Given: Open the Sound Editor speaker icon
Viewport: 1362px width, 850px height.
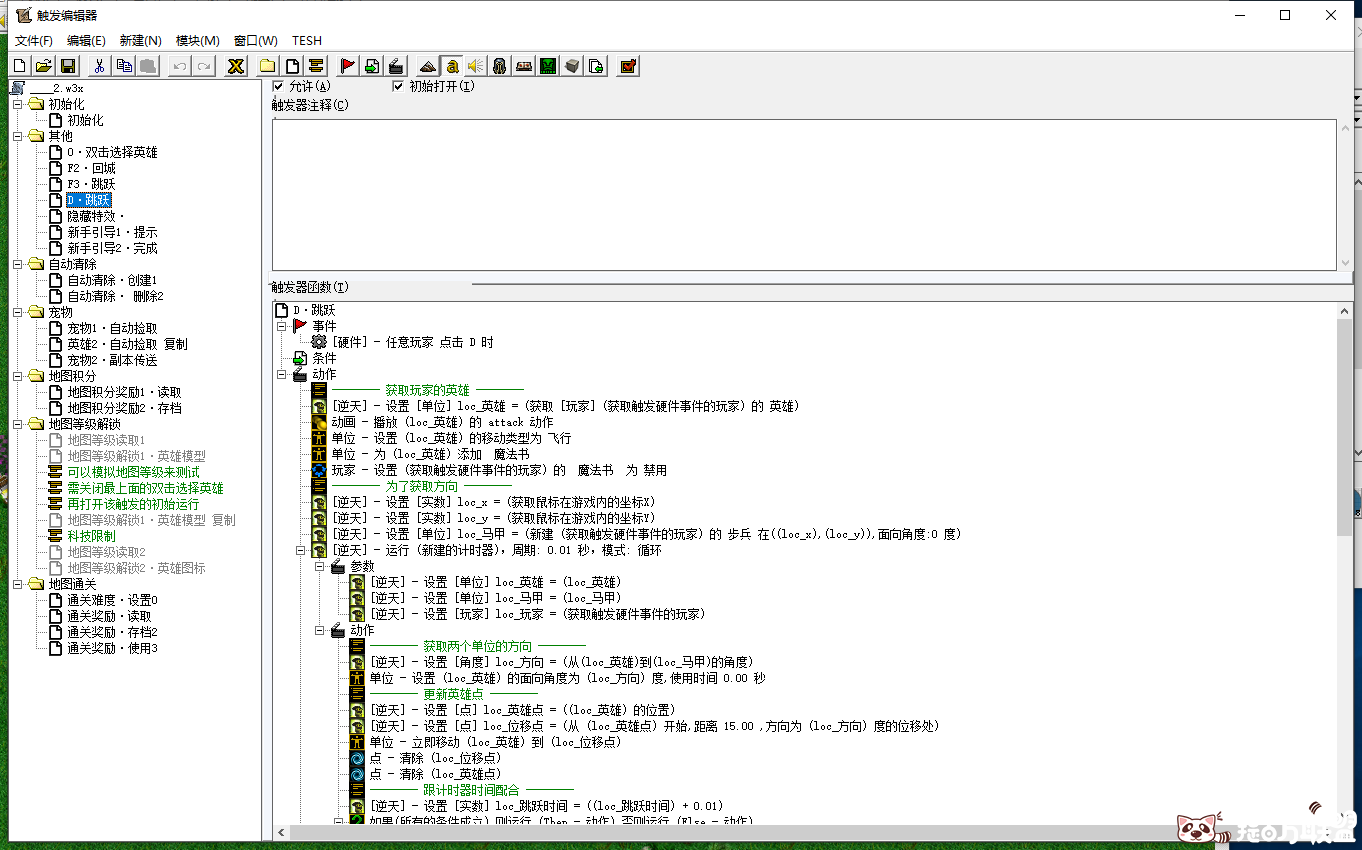Looking at the screenshot, I should [x=476, y=66].
